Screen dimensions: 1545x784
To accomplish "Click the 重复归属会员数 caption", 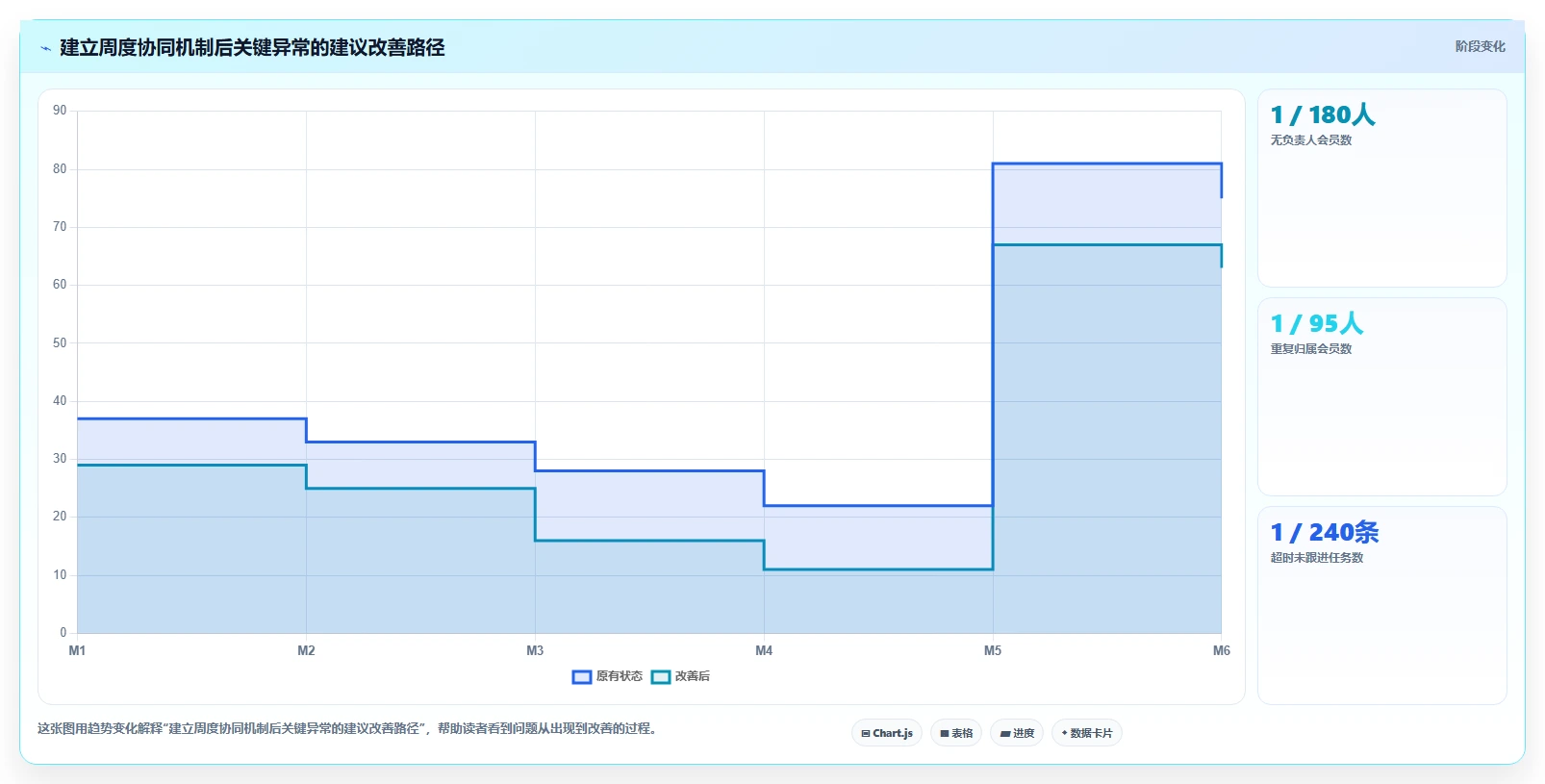I will point(1311,349).
